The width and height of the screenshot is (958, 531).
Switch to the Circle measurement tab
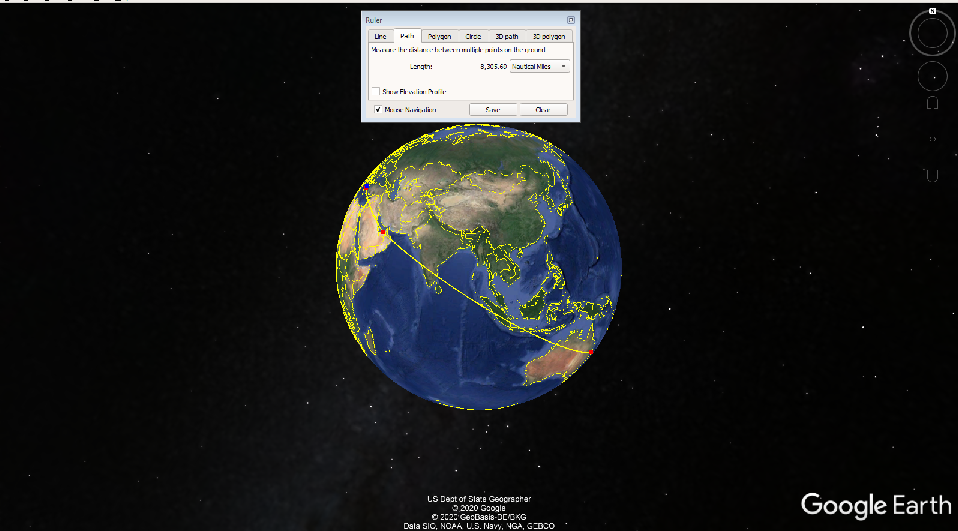coord(473,36)
